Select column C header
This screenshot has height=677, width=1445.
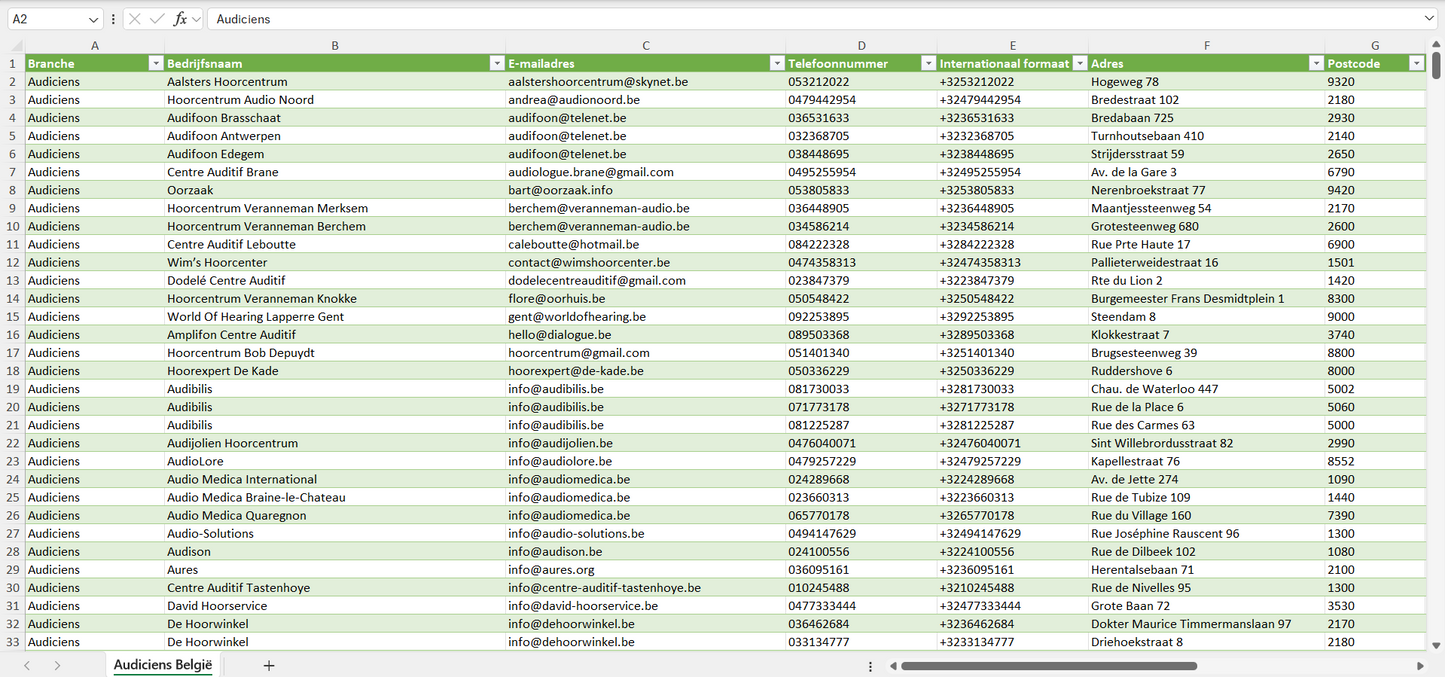click(646, 46)
